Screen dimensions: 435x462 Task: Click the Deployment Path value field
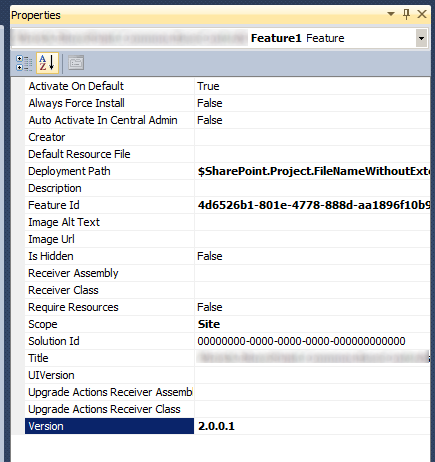click(x=312, y=171)
